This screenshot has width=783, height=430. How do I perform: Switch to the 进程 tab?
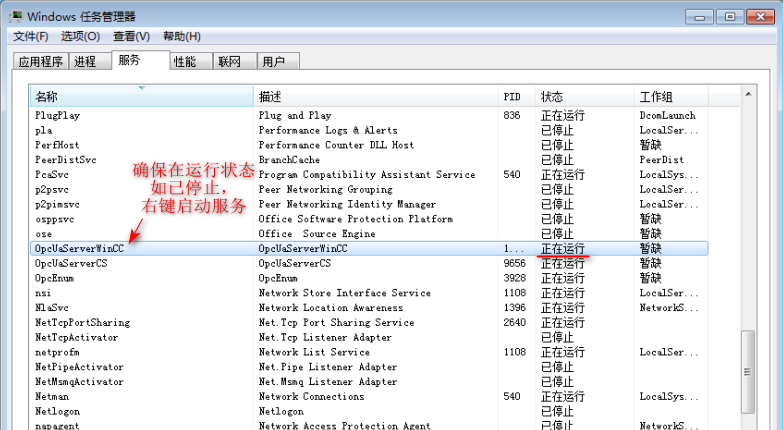pos(85,62)
